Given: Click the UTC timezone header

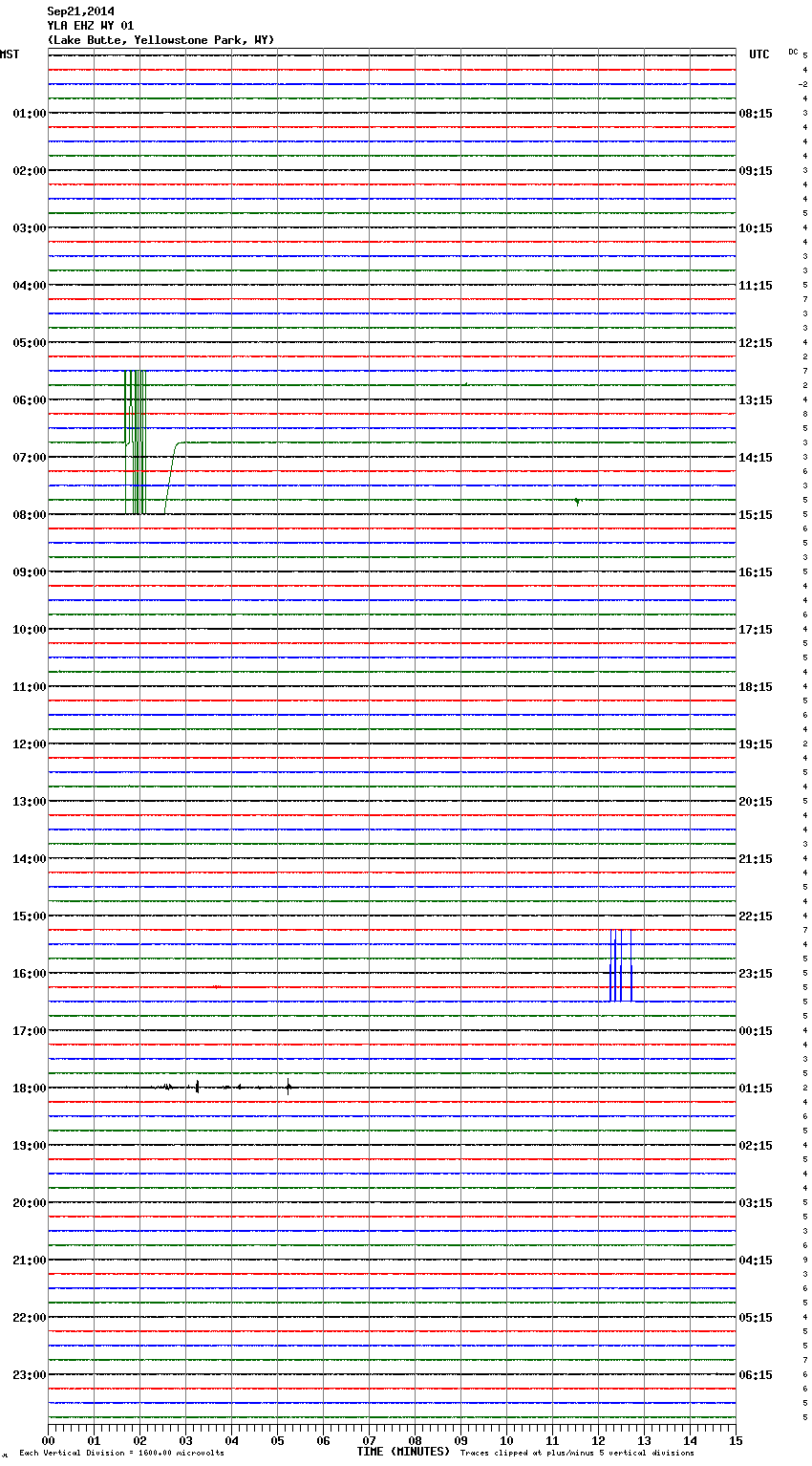Looking at the screenshot, I should 759,54.
